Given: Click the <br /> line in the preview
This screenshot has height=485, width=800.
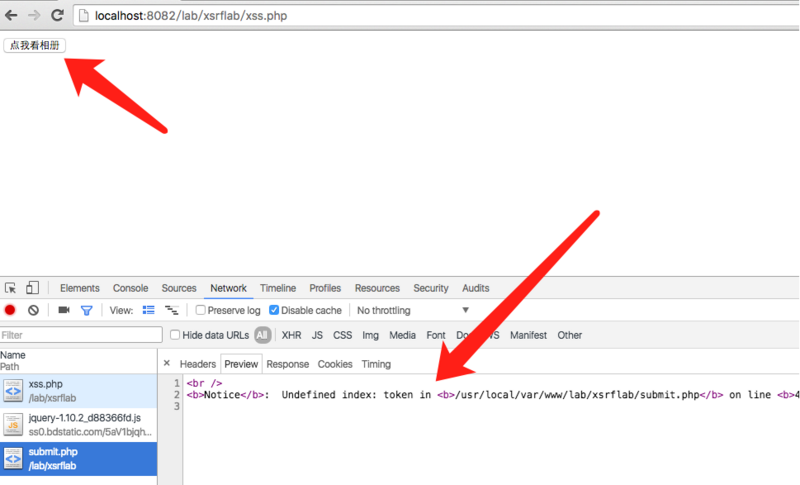Looking at the screenshot, I should point(204,383).
